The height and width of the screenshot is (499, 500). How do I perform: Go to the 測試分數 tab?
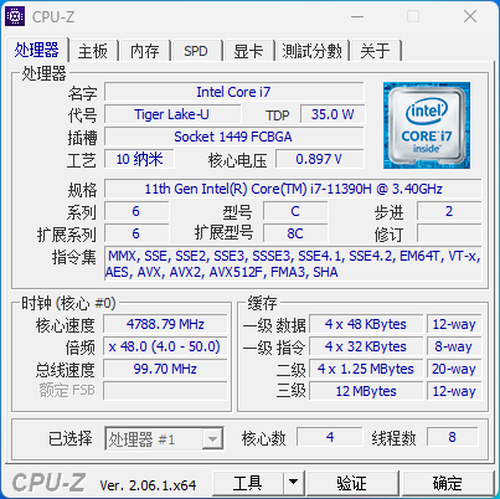point(312,51)
